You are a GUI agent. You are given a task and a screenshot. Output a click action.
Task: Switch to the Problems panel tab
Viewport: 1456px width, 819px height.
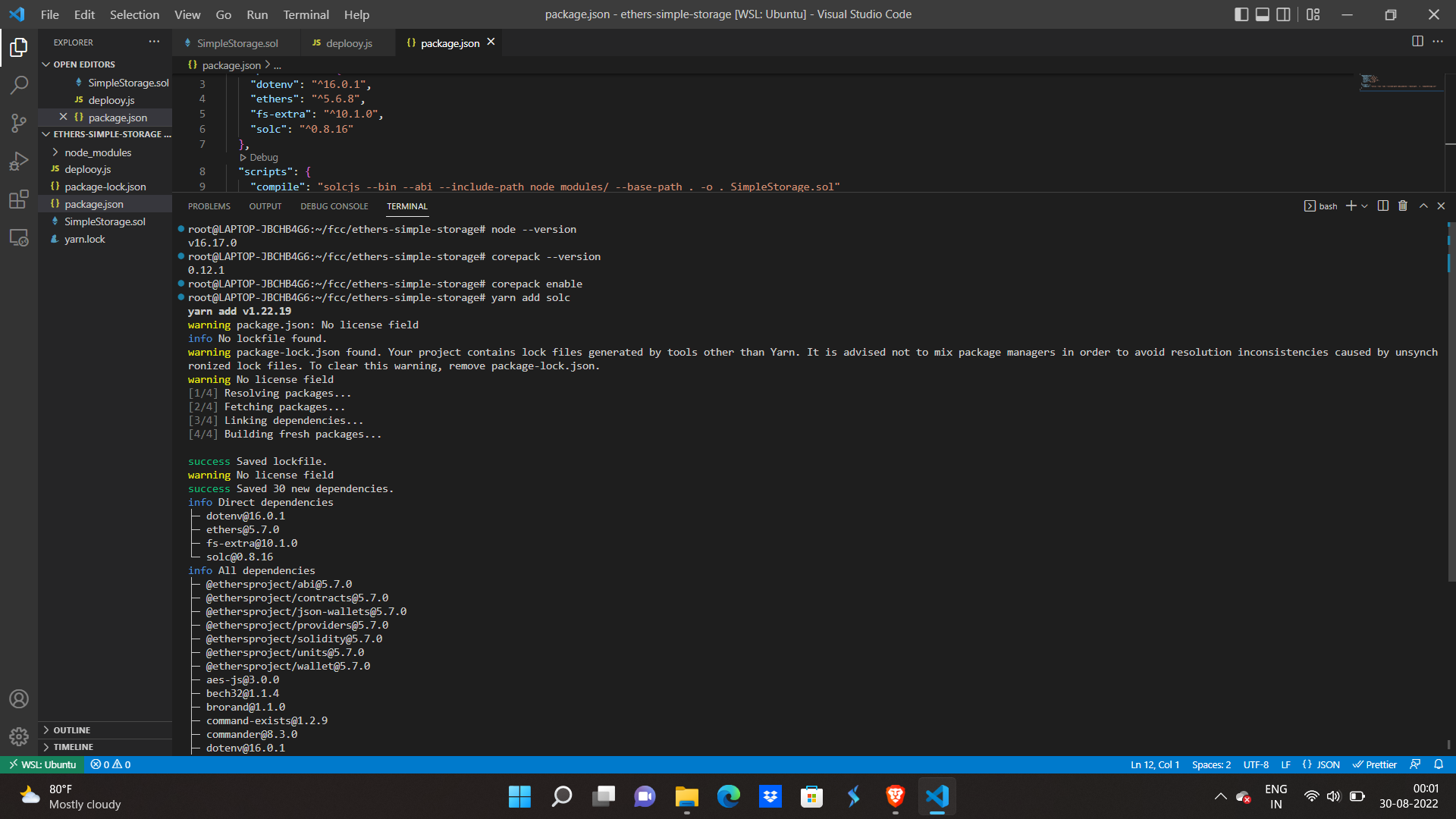[x=209, y=206]
